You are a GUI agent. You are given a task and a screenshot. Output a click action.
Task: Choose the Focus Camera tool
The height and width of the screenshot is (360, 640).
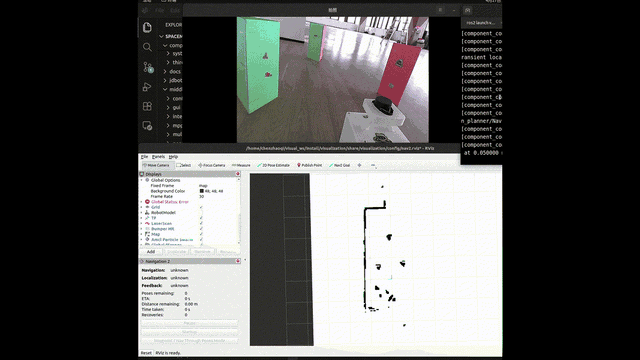tap(211, 165)
